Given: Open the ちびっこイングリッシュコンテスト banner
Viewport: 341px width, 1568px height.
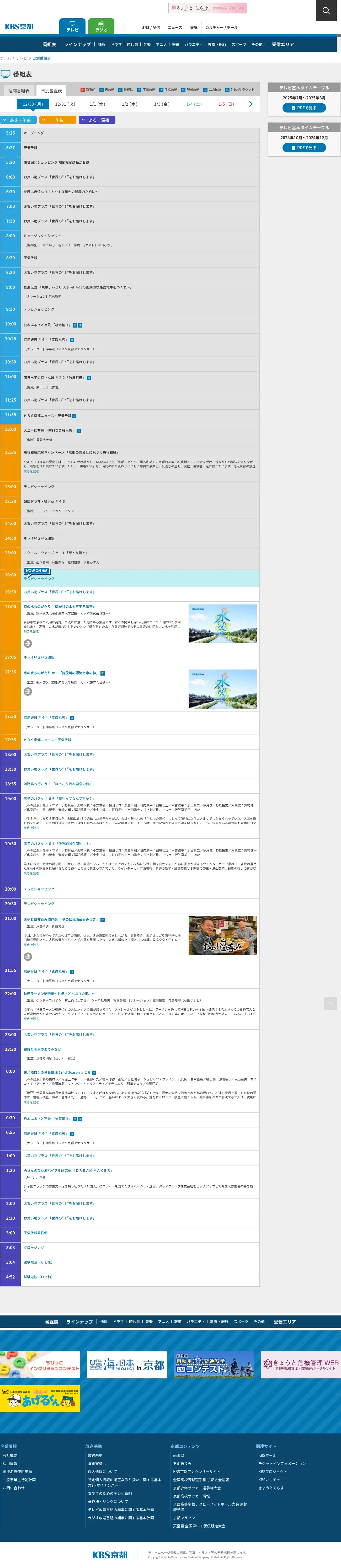Looking at the screenshot, I should [40, 1365].
